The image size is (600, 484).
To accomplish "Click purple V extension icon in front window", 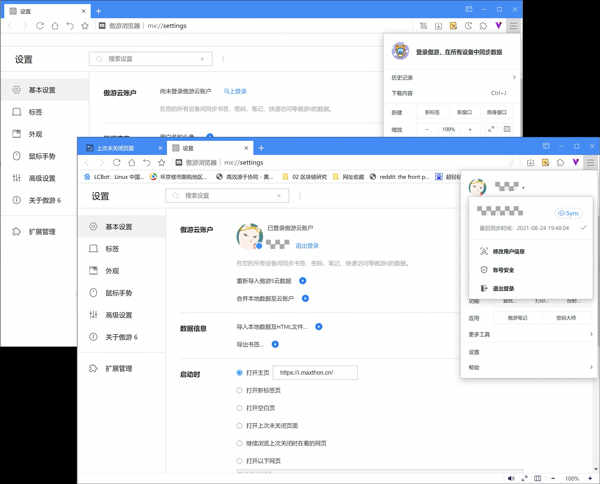I will 576,163.
